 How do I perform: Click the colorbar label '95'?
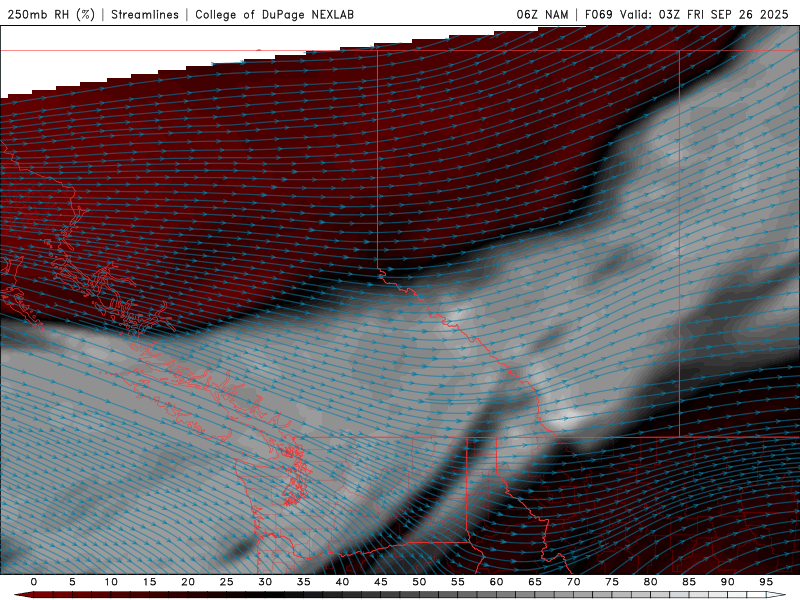(766, 582)
